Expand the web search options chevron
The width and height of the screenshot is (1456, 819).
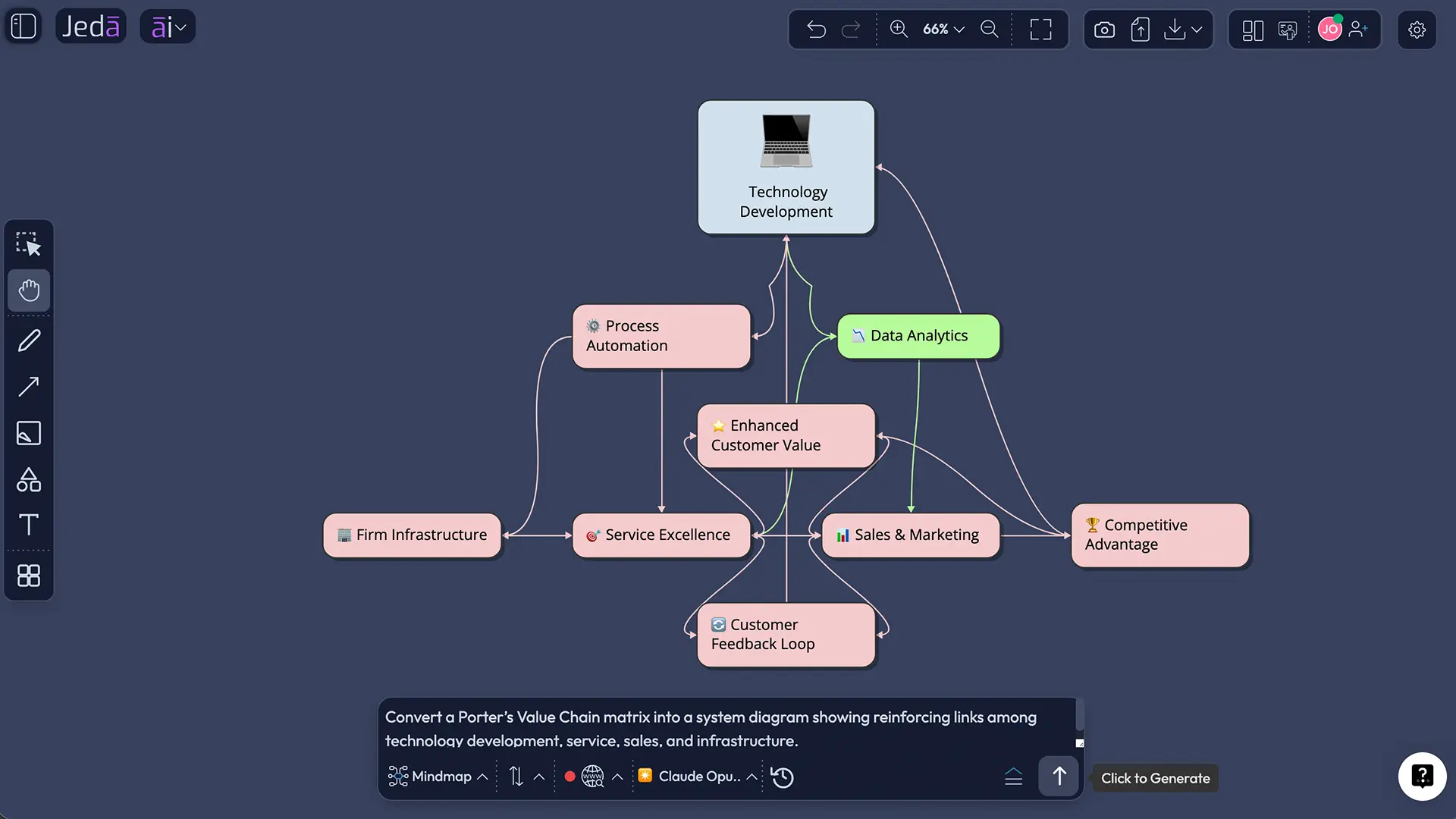click(617, 777)
